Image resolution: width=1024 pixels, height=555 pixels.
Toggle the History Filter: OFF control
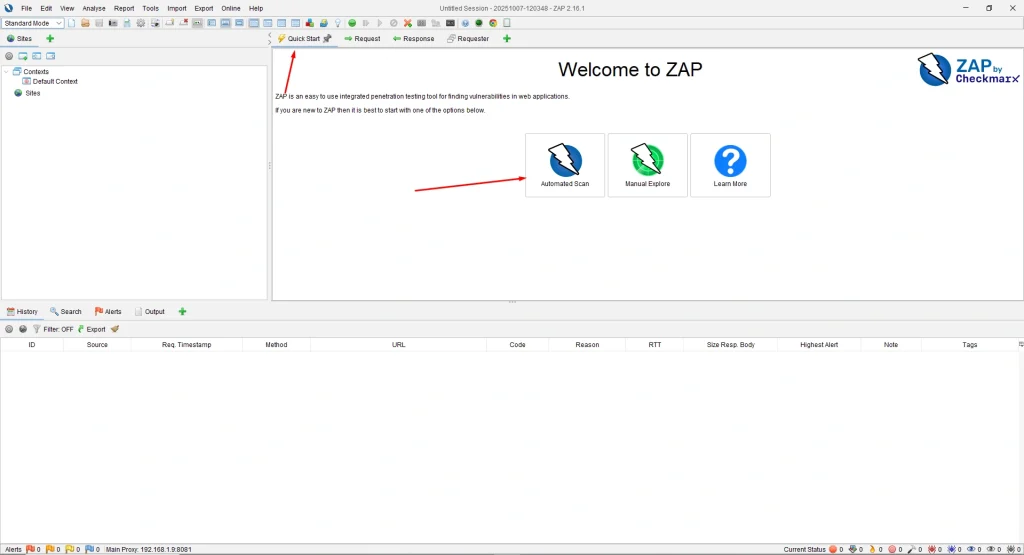tap(53, 329)
